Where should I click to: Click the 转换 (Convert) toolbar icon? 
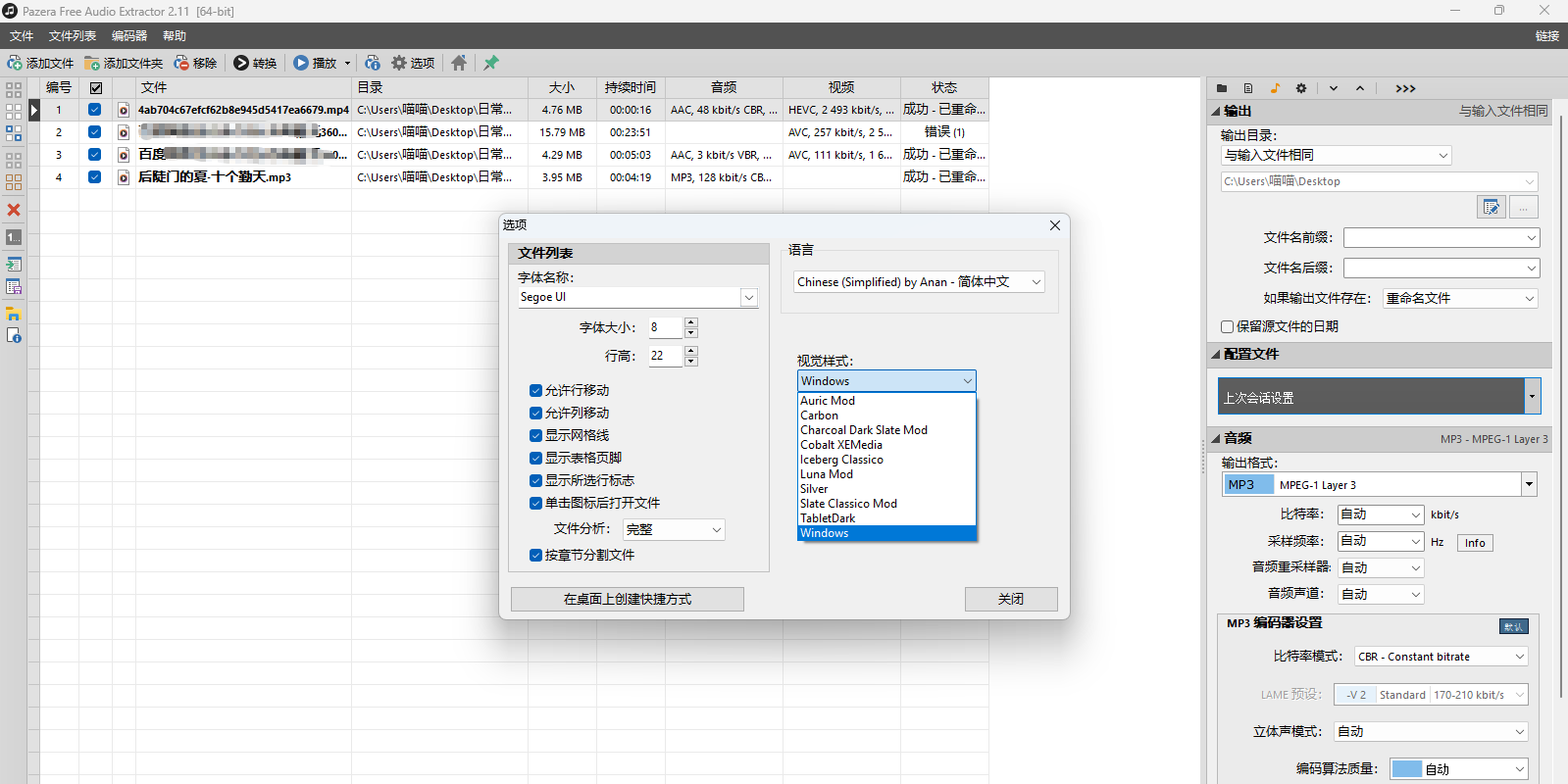click(x=241, y=63)
